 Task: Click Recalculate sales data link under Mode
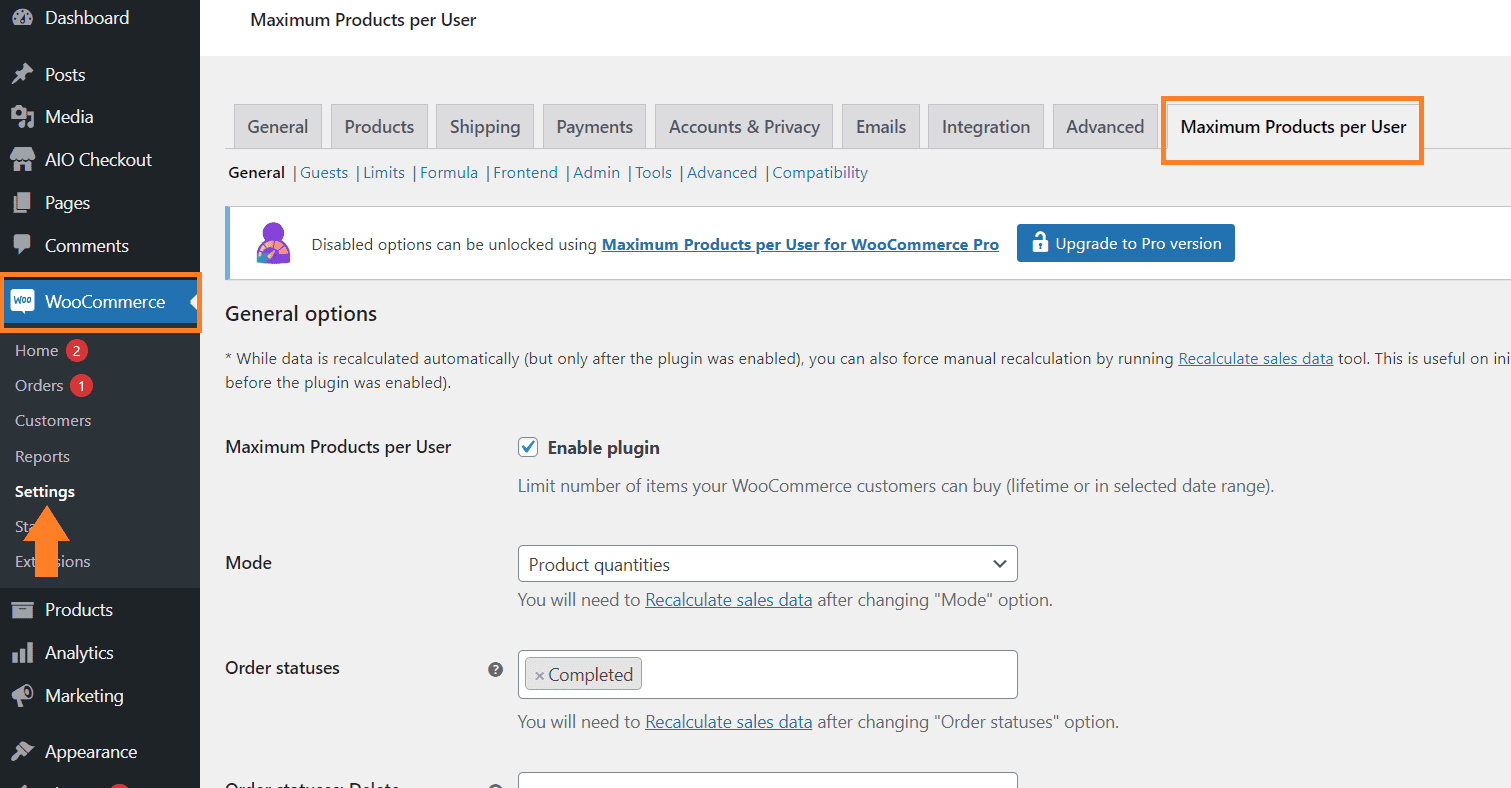(729, 600)
